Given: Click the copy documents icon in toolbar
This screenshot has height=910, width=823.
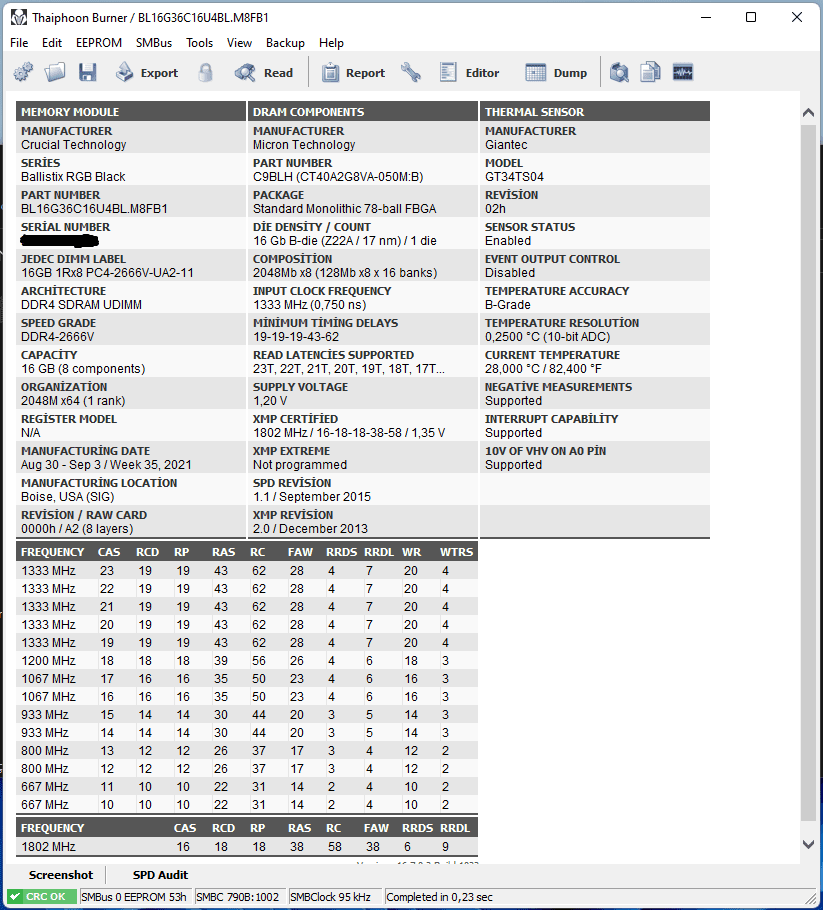Looking at the screenshot, I should [651, 73].
